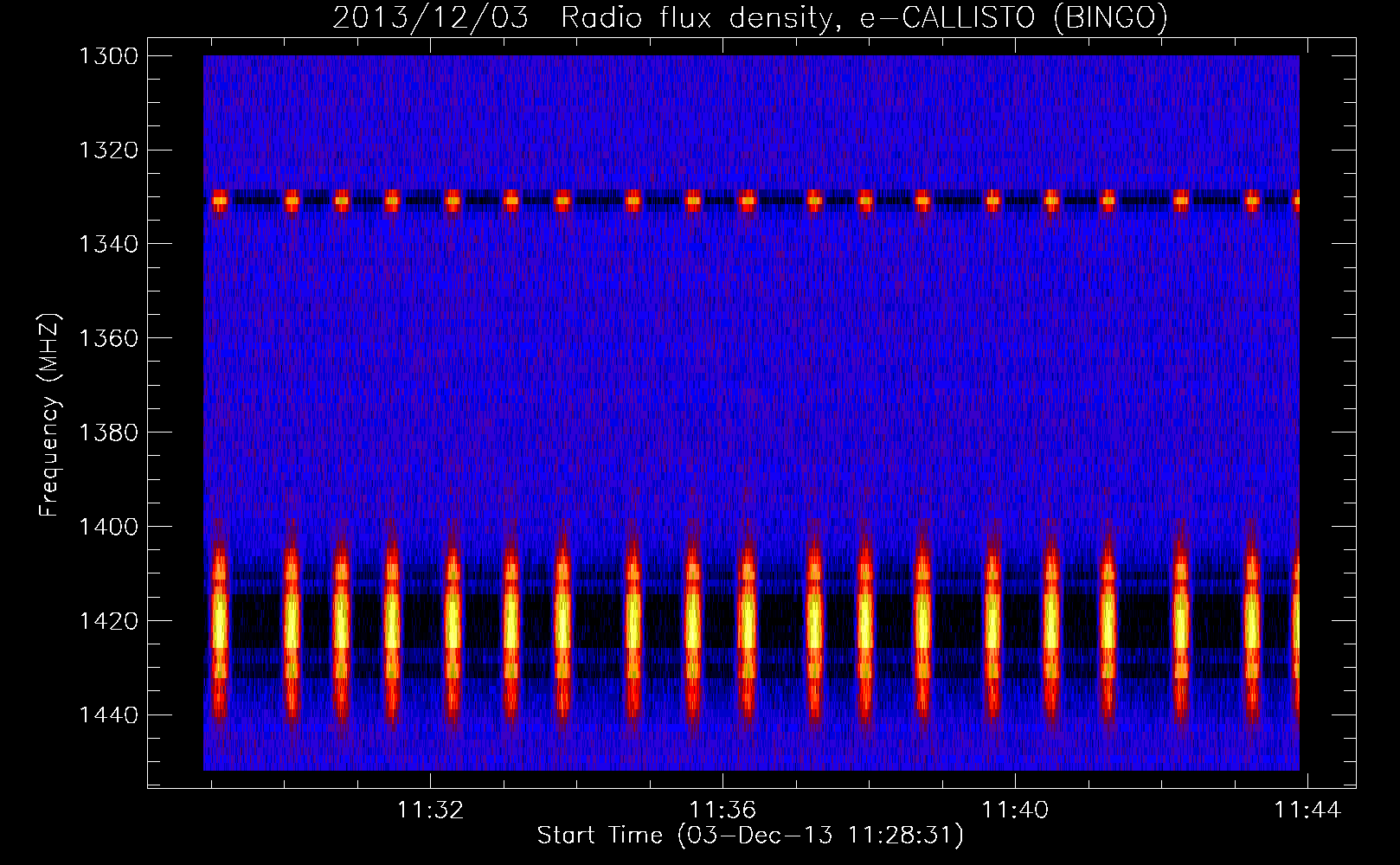Click the plot title mentioning e-CALLISTO (BINGO)
The image size is (1400, 865).
click(750, 17)
